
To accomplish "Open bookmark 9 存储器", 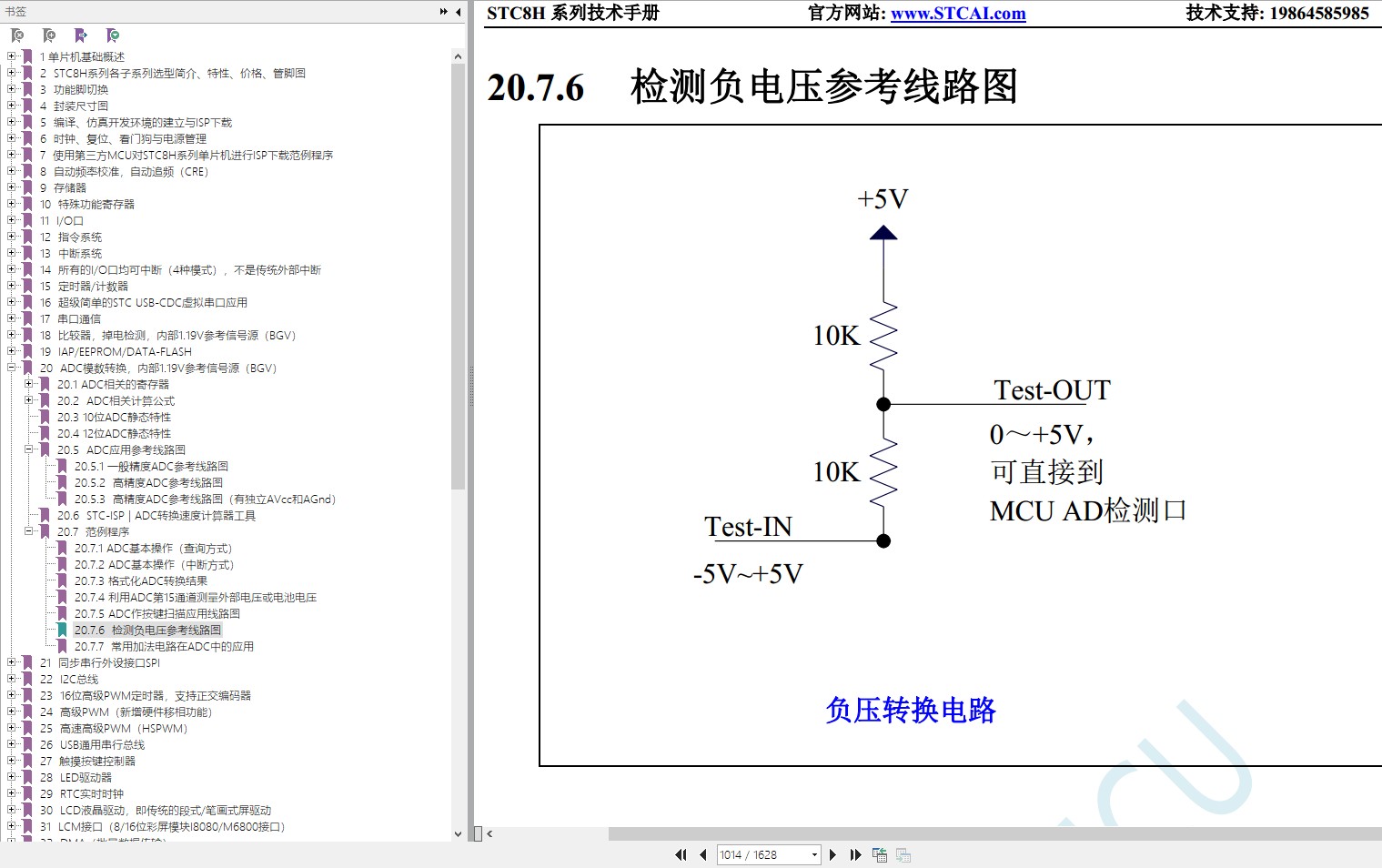I will (x=63, y=187).
